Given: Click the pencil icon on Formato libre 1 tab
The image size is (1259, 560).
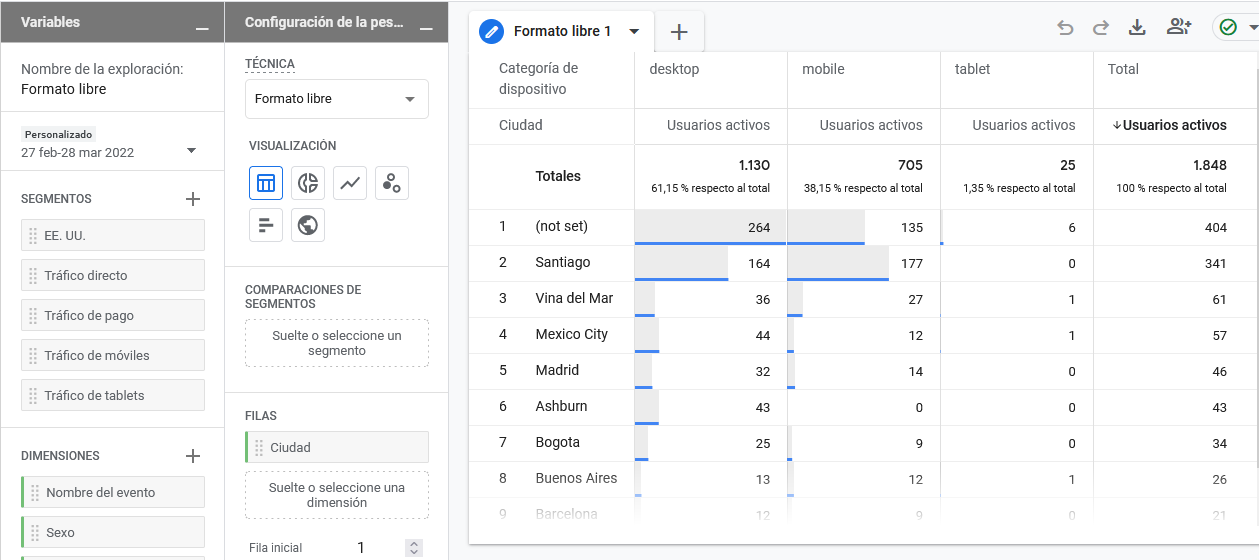Looking at the screenshot, I should (491, 32).
